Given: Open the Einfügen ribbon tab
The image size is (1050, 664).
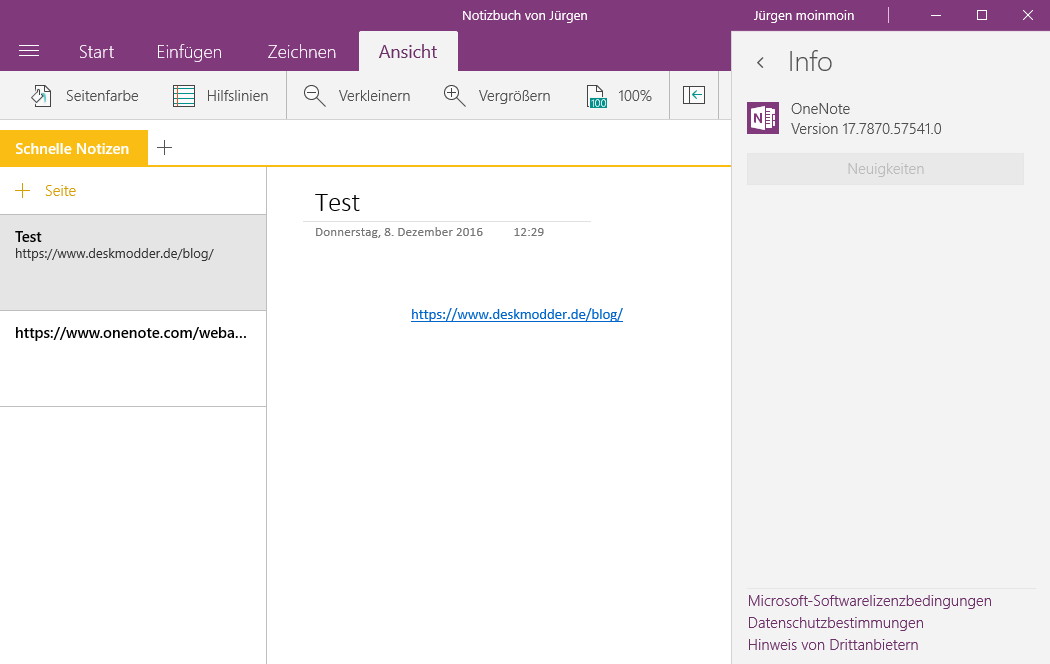Looking at the screenshot, I should click(x=189, y=52).
